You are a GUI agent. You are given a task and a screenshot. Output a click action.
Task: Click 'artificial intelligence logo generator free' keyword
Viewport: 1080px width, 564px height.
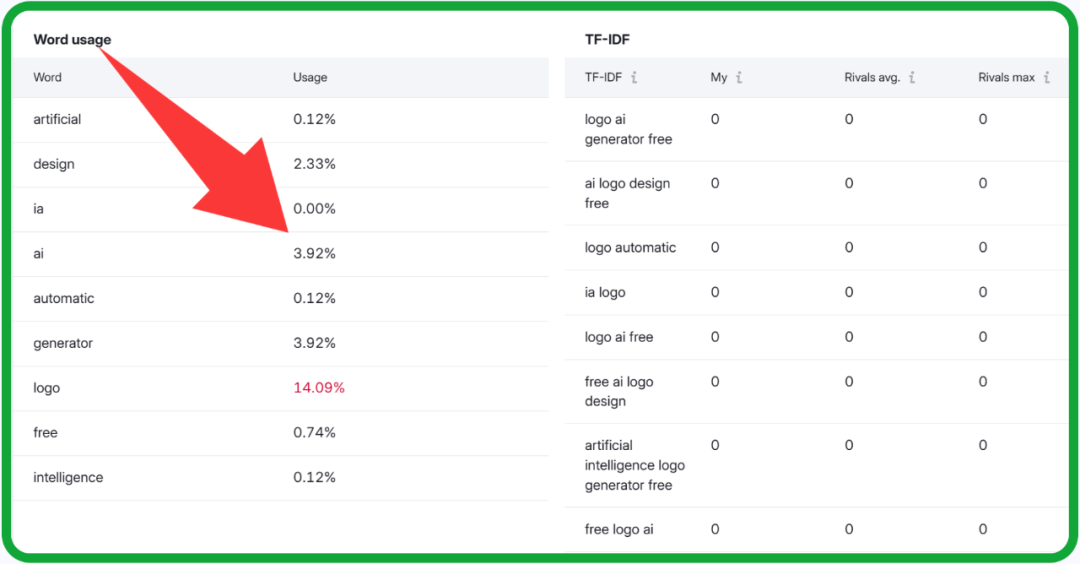coord(634,466)
